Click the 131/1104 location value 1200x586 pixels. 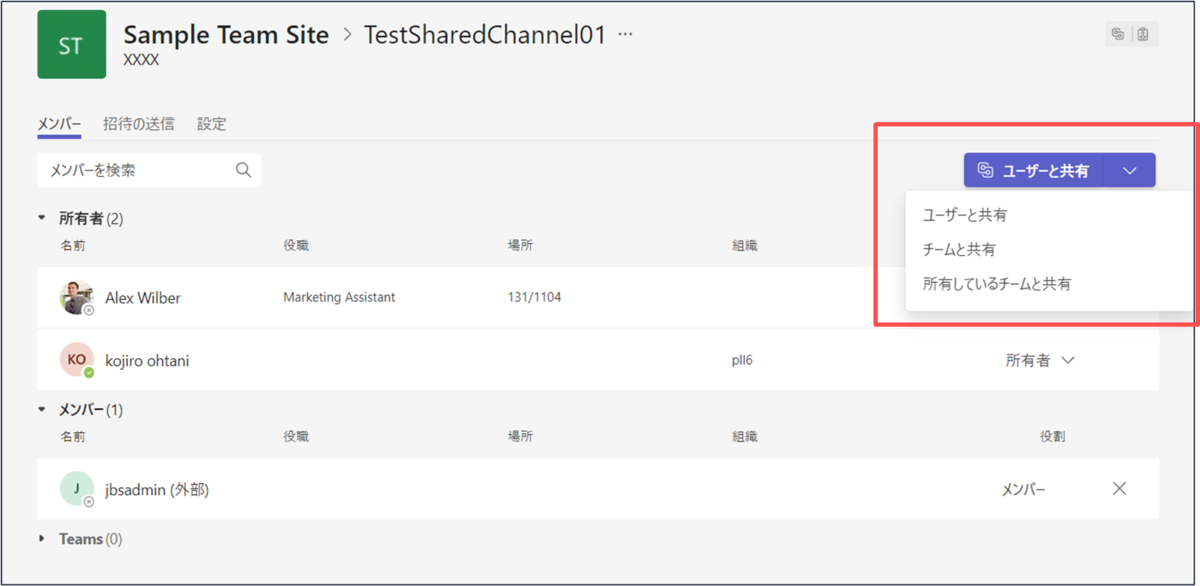pos(534,297)
